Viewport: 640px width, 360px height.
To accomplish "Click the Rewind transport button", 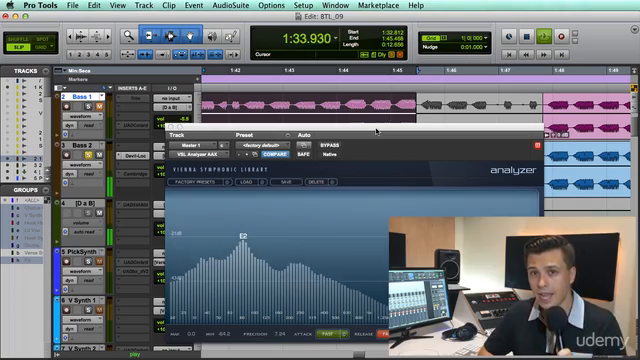I will click(x=527, y=54).
